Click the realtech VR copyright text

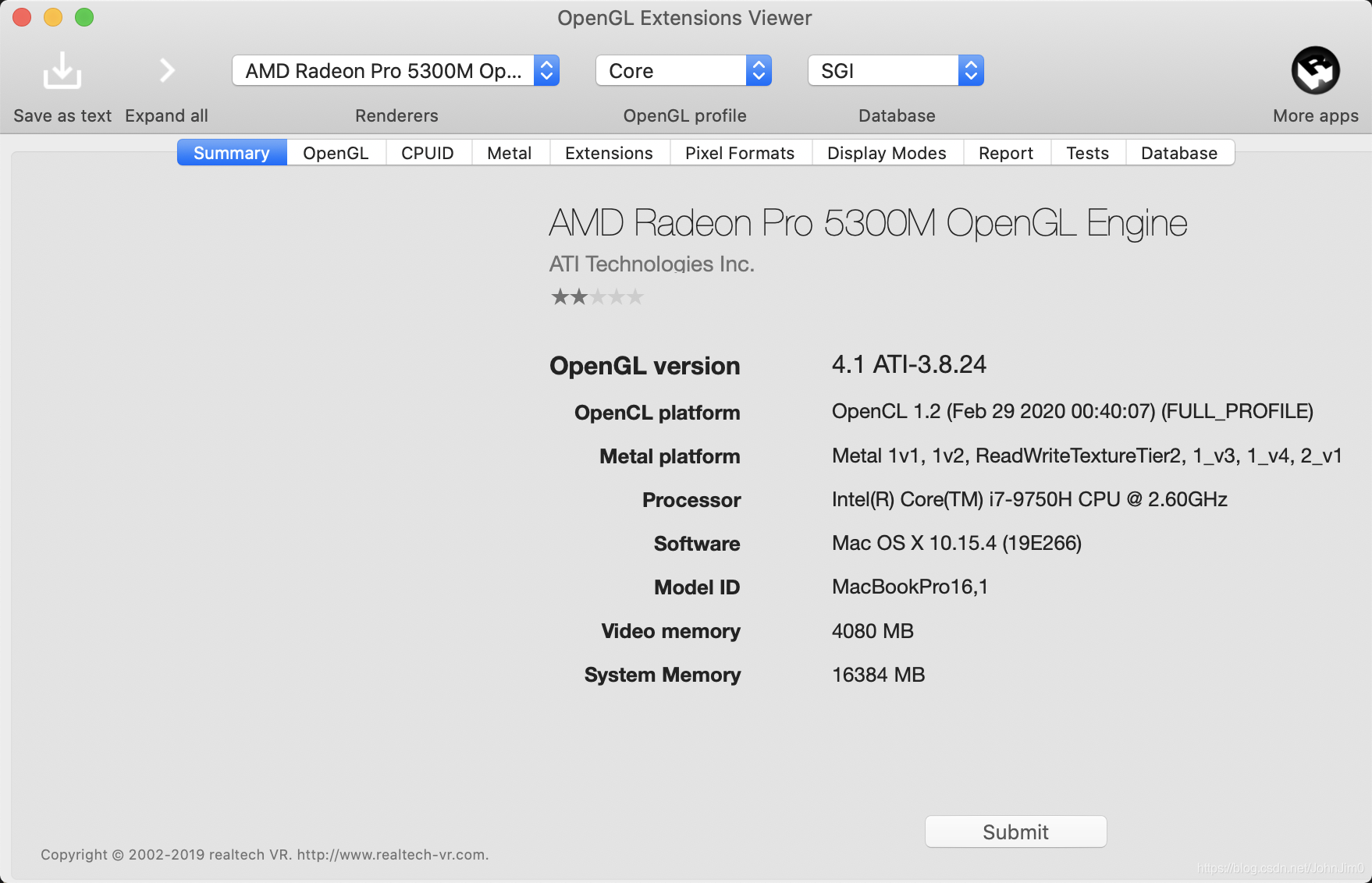[265, 854]
